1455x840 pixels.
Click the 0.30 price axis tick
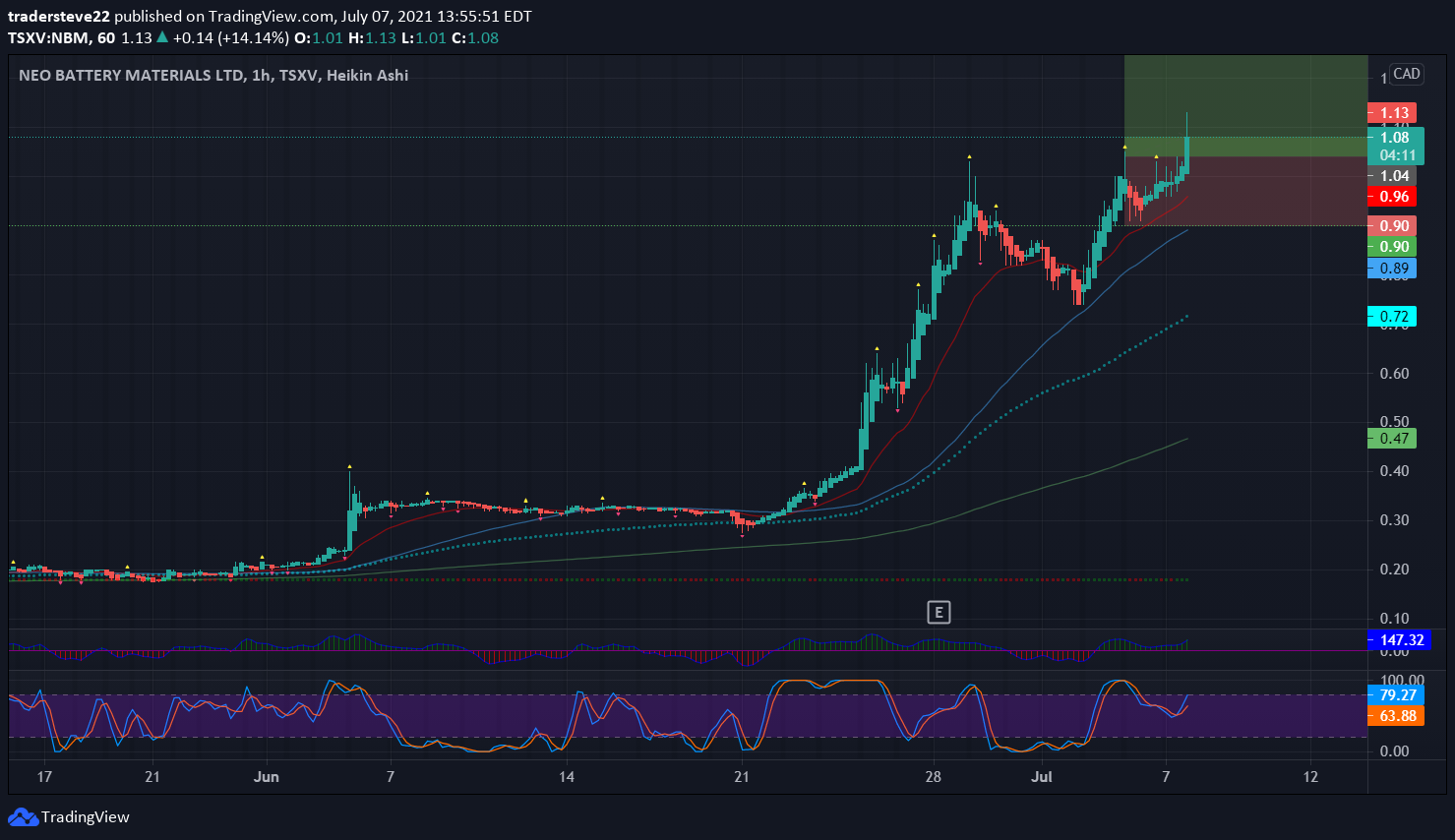tap(1394, 520)
